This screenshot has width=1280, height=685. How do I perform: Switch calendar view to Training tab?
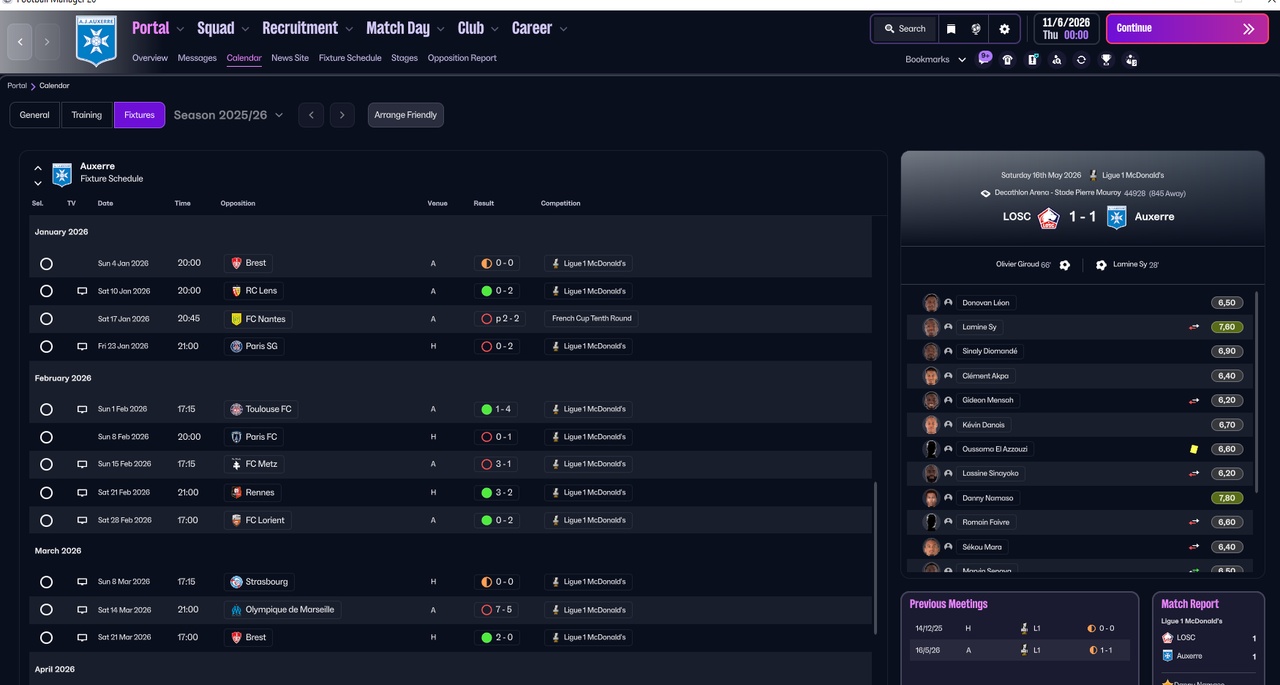point(87,115)
